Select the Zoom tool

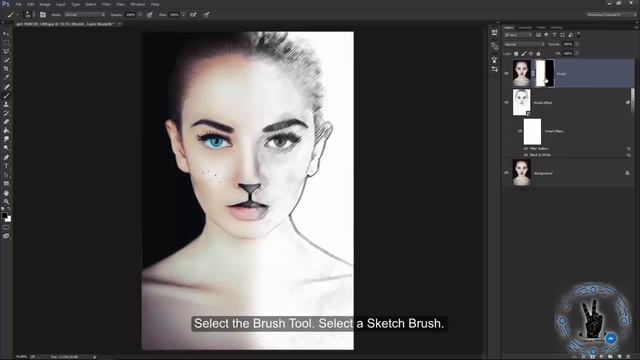(x=6, y=201)
